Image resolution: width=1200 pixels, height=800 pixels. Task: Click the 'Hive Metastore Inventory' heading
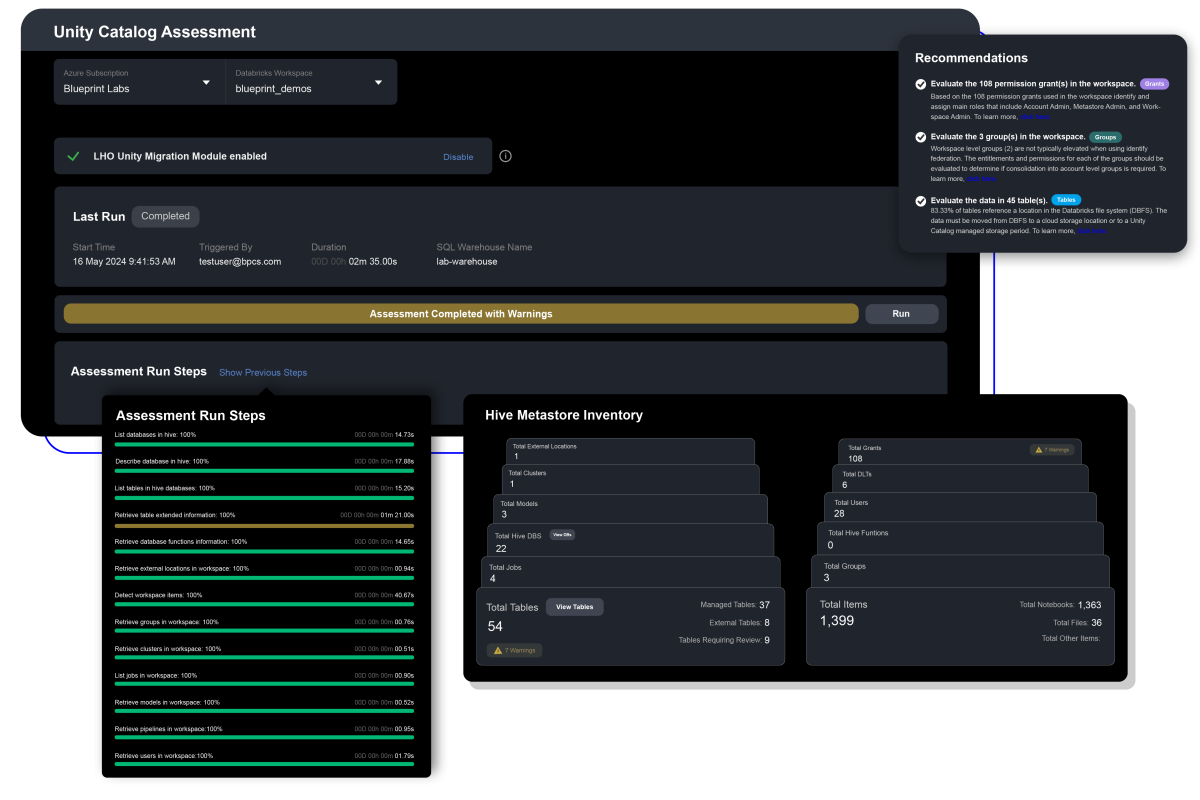click(564, 415)
